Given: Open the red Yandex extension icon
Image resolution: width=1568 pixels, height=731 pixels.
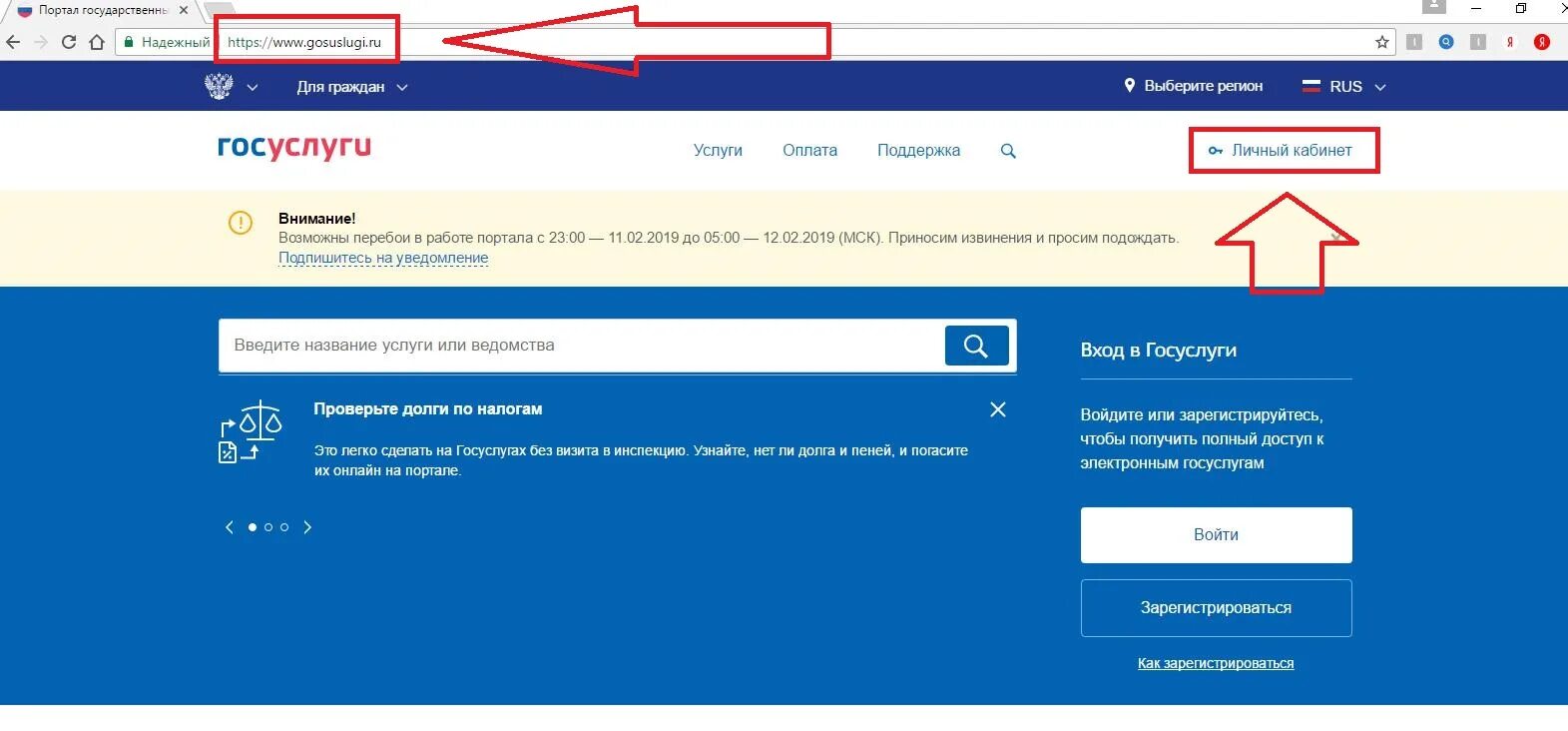Looking at the screenshot, I should tap(1542, 42).
